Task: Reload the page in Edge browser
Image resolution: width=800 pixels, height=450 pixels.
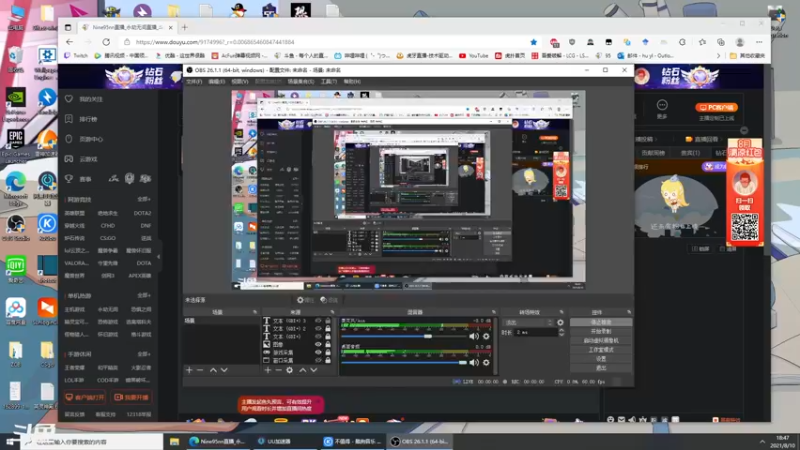Action: tap(106, 42)
